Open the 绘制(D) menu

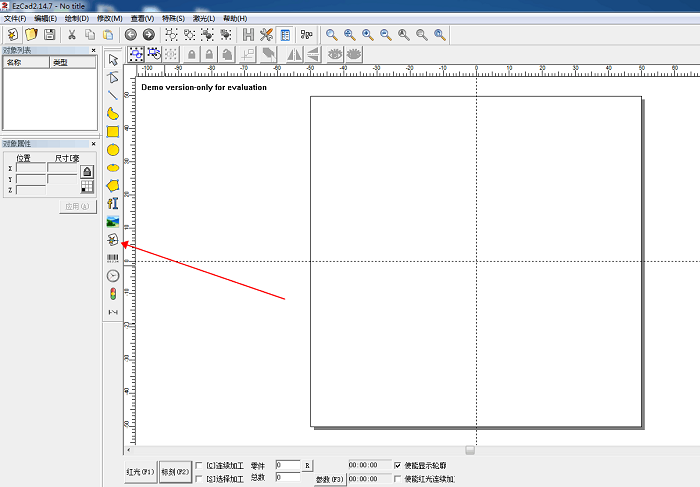pos(77,18)
